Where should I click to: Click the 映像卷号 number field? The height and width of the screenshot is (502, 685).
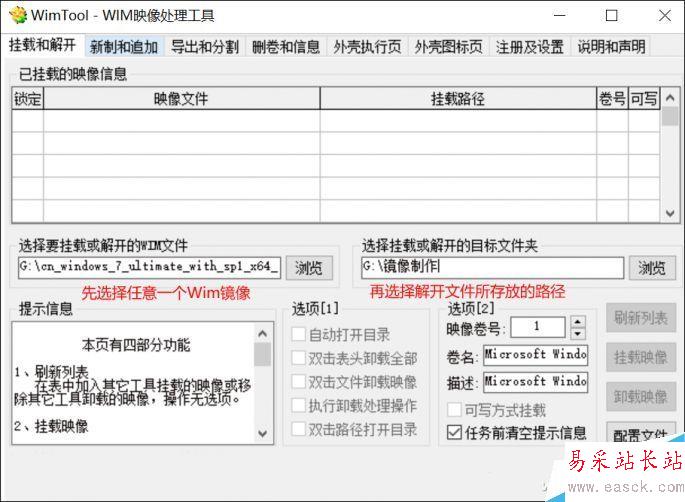(x=538, y=327)
